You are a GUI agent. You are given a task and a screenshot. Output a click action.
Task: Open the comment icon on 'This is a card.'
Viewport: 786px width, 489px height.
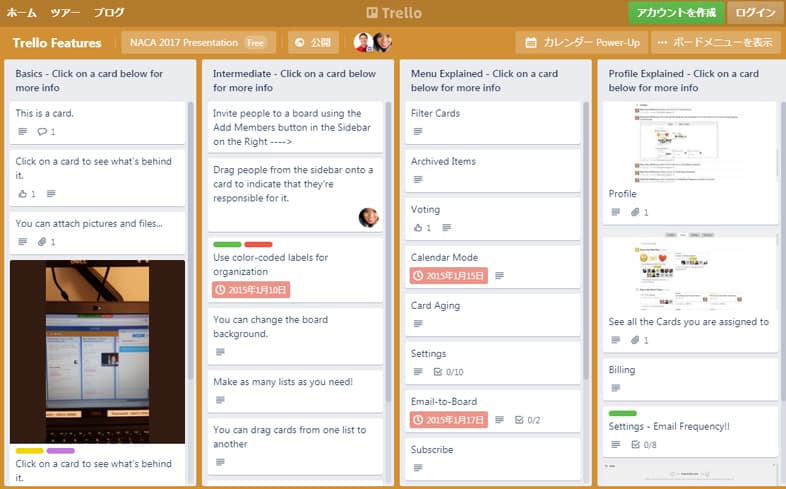coord(42,132)
